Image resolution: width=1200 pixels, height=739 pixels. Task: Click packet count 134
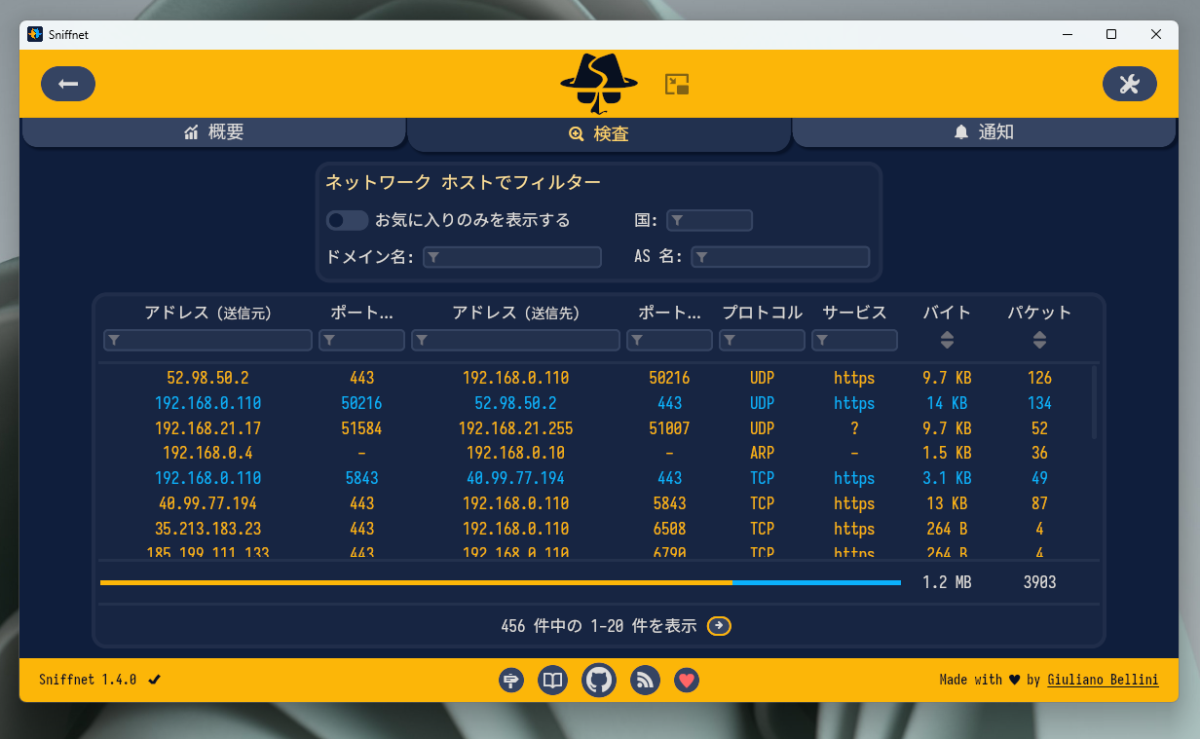click(x=1040, y=403)
